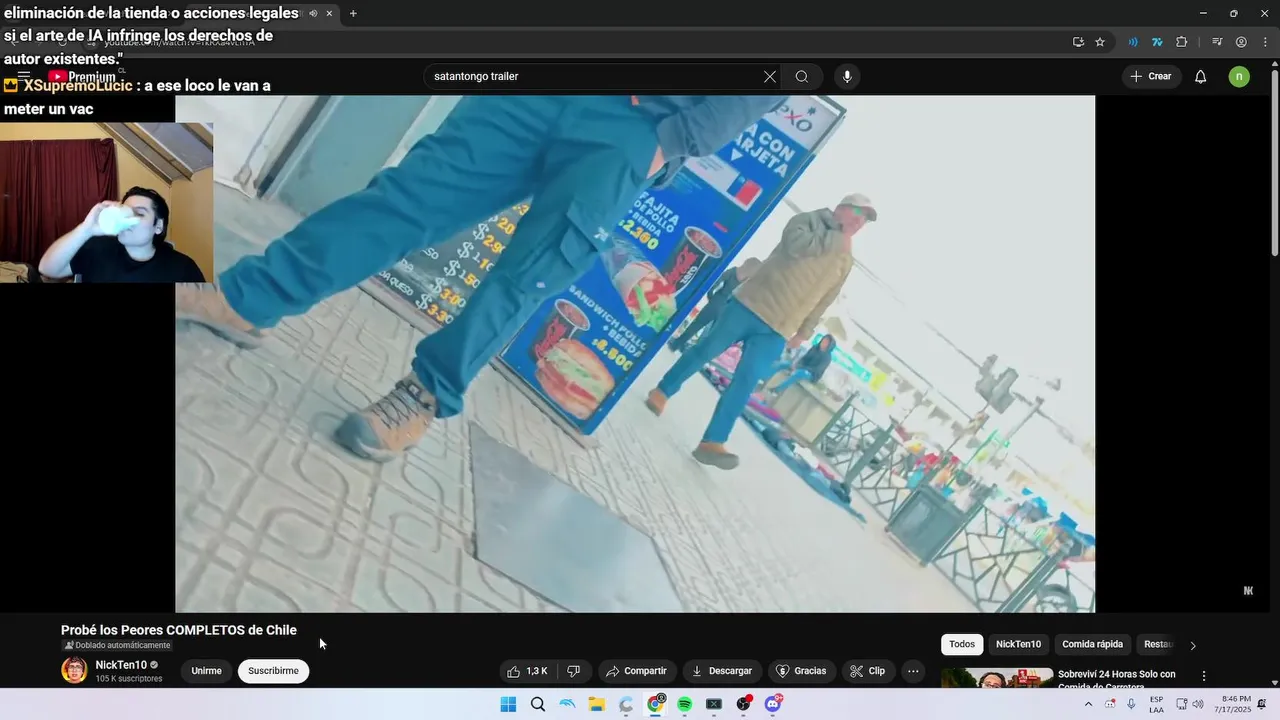
Task: Open the green account avatar menu
Action: point(1239,77)
